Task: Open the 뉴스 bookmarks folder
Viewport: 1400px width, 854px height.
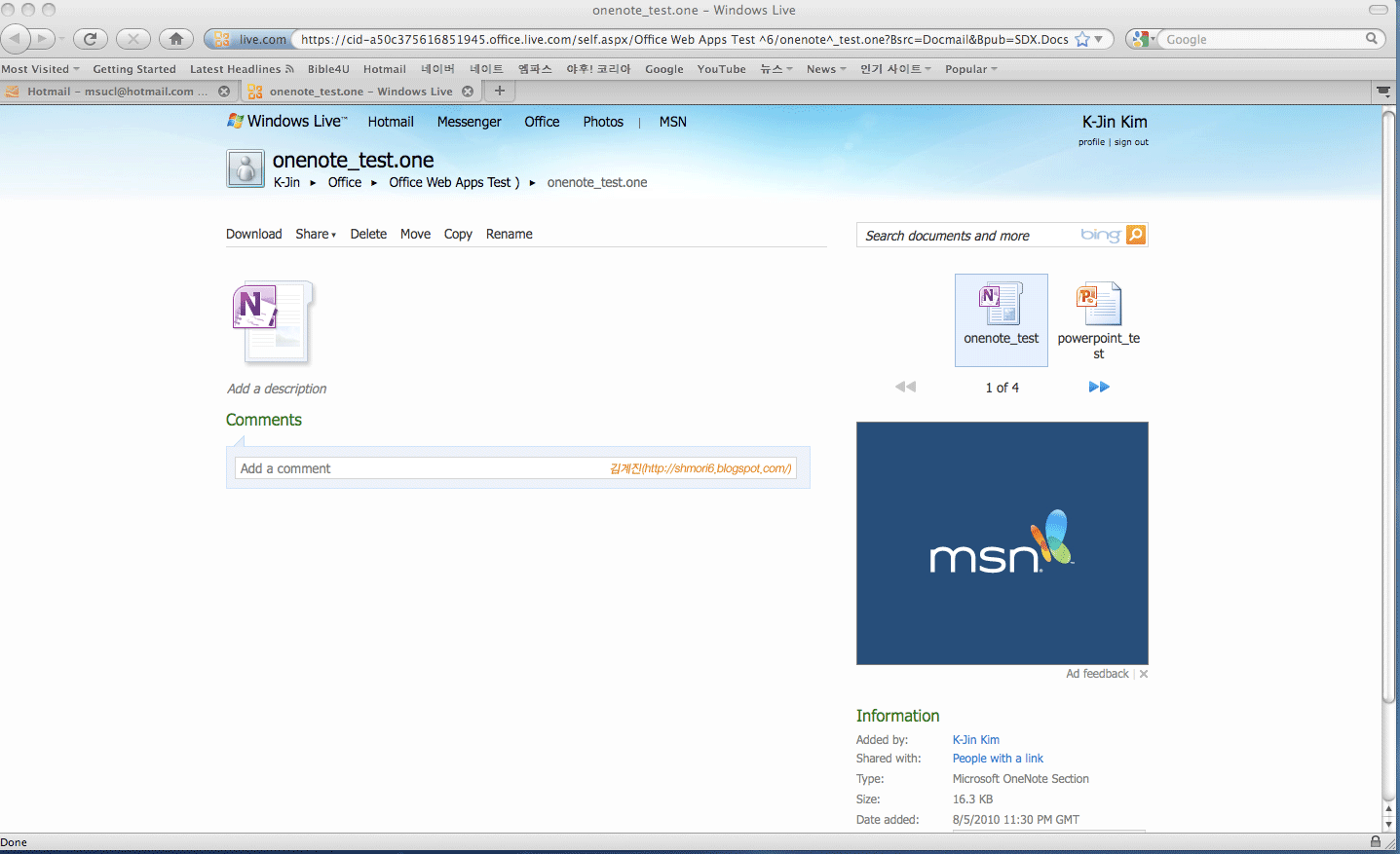Action: click(776, 69)
